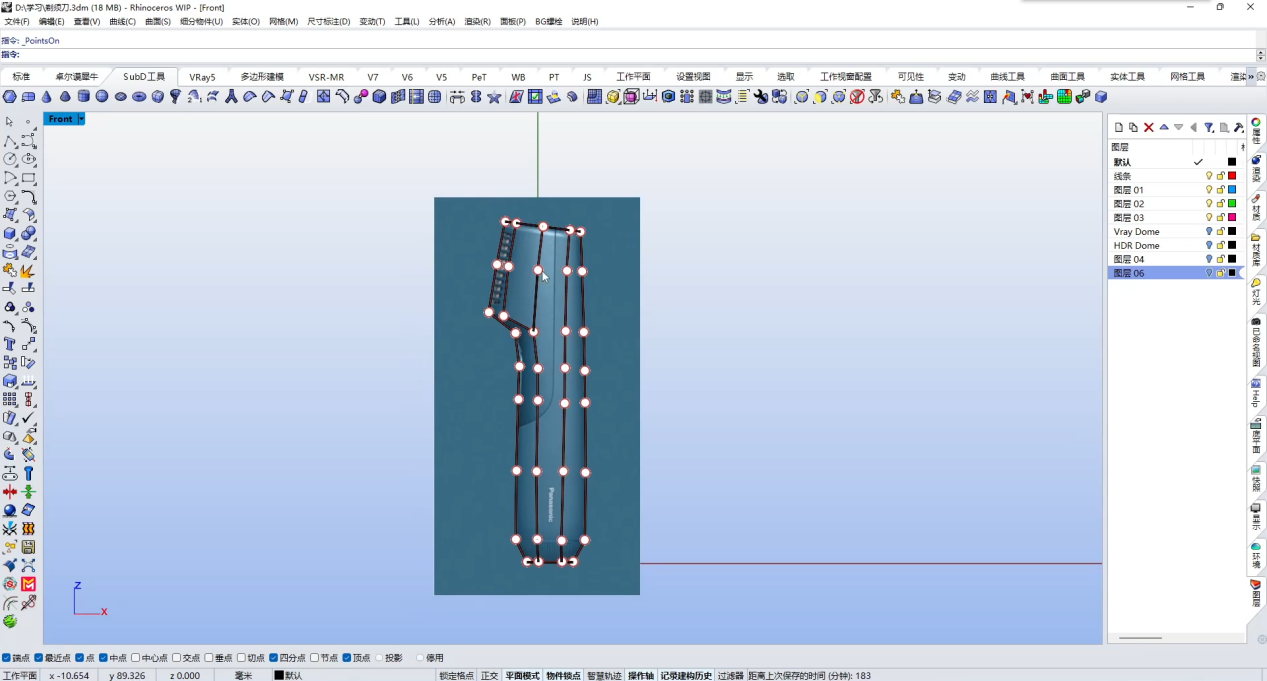Move layer up with the up-triangle icon
This screenshot has width=1267, height=681.
click(x=1164, y=127)
